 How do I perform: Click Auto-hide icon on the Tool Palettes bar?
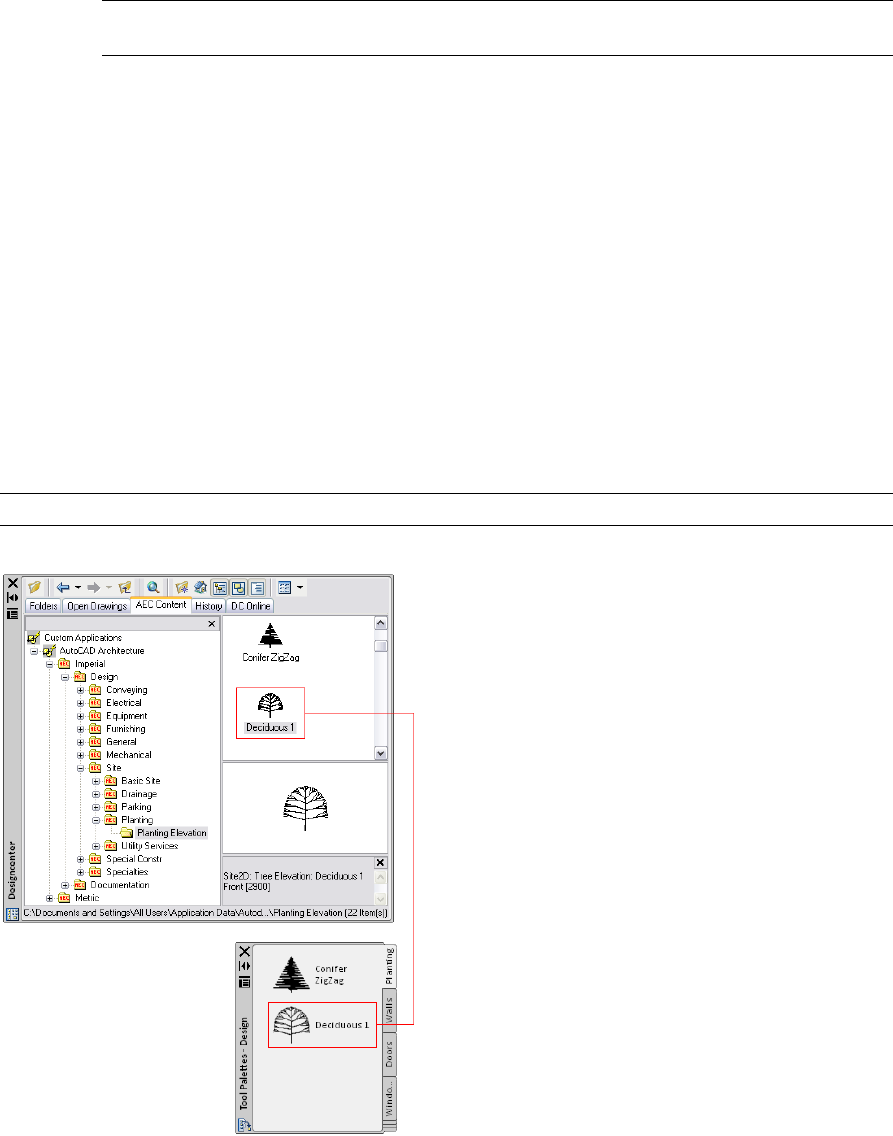tap(245, 966)
